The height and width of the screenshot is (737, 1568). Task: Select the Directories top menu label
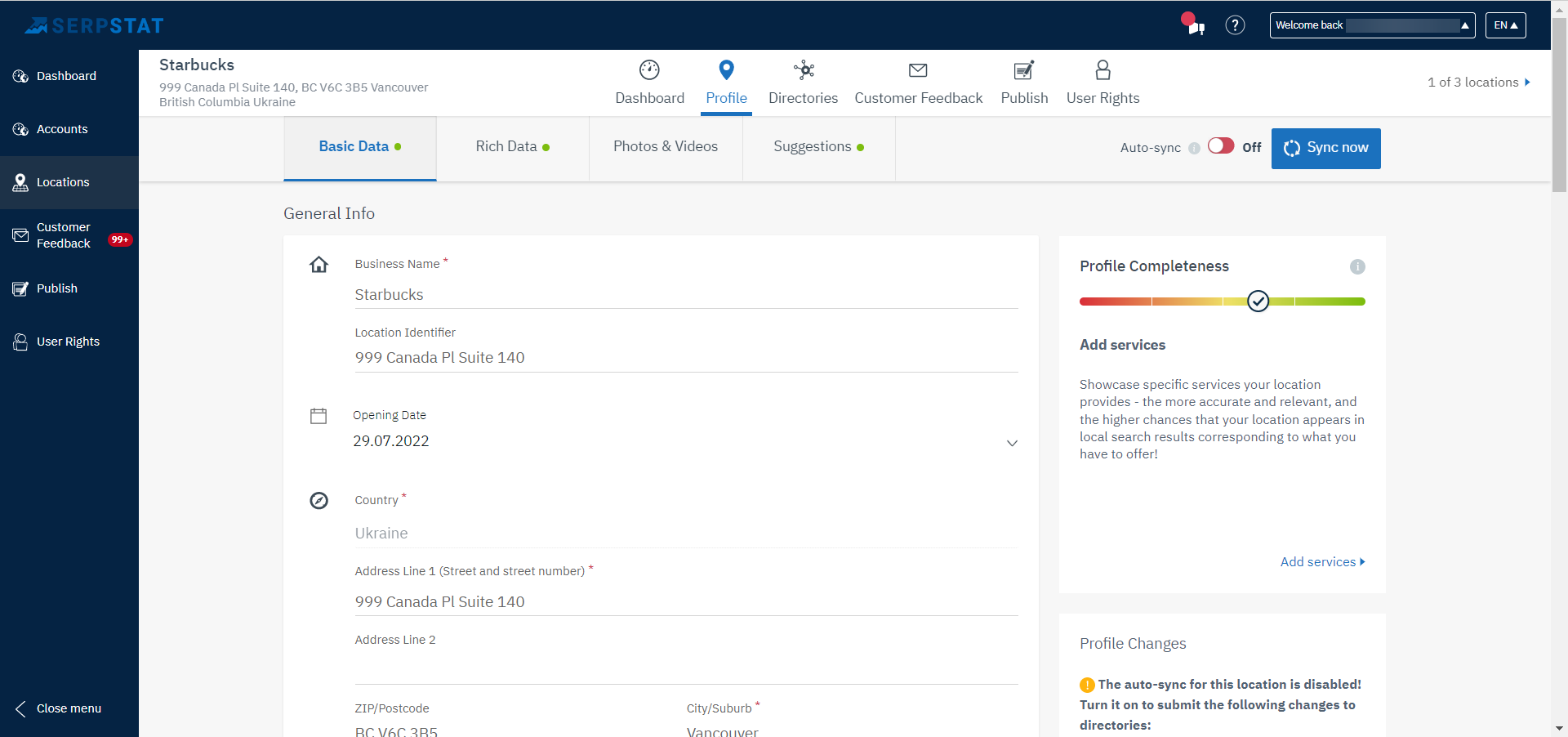coord(803,98)
